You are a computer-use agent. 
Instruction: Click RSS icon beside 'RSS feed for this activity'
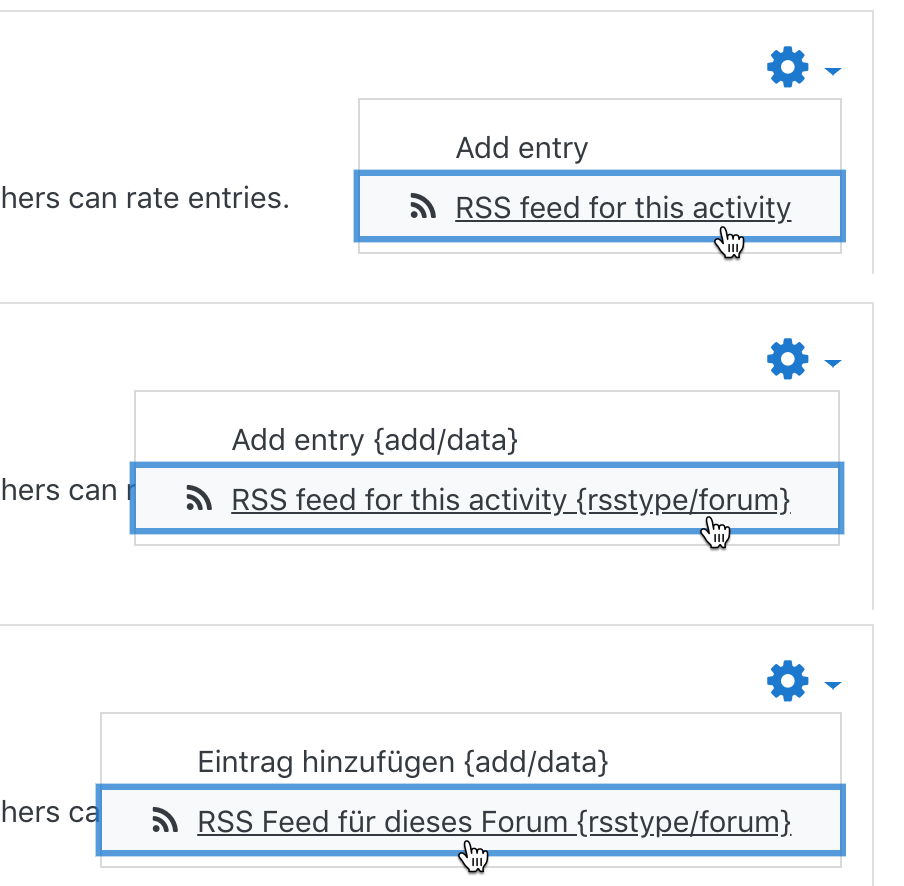click(x=423, y=206)
